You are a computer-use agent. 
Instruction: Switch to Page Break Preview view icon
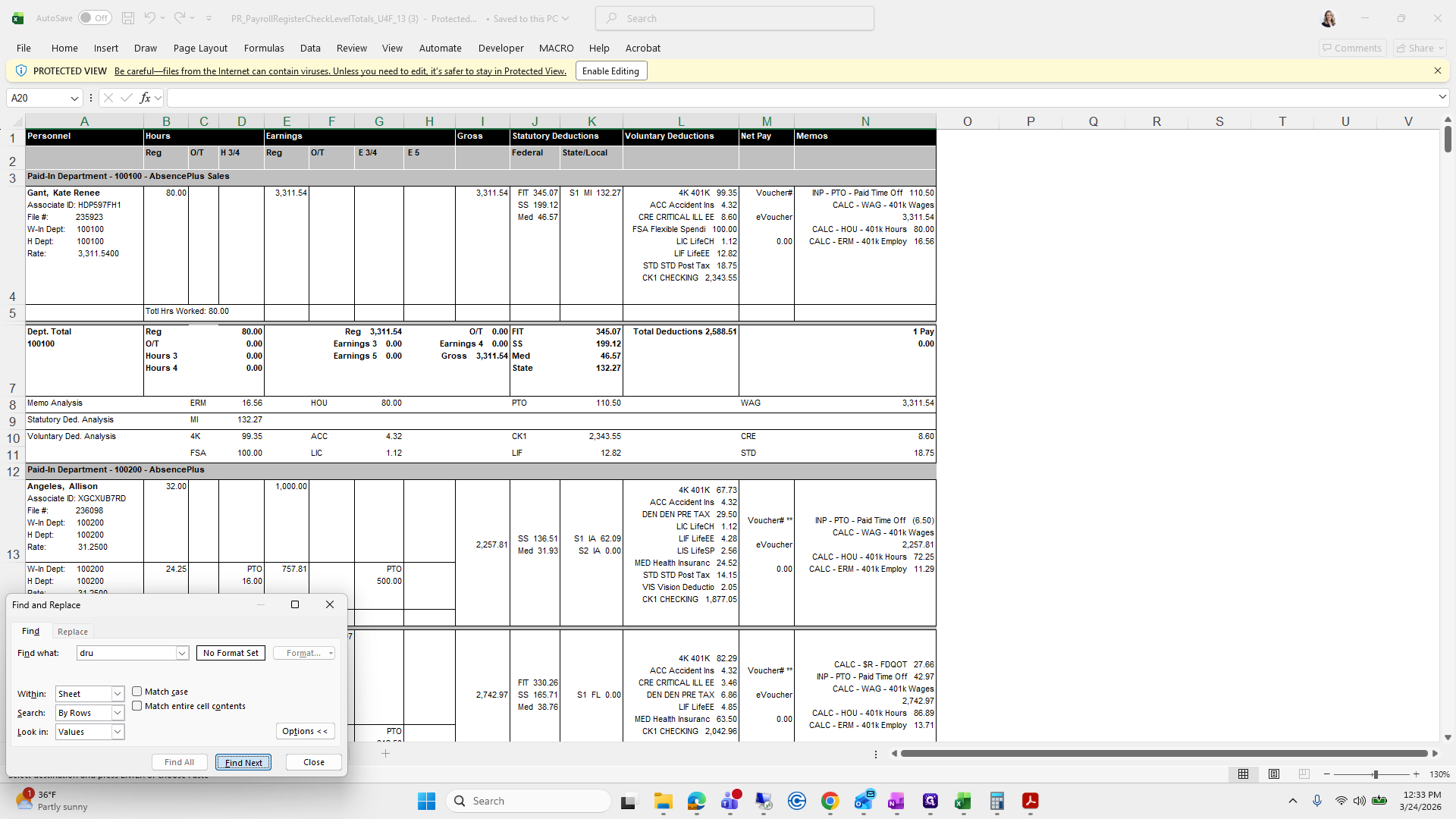pyautogui.click(x=1304, y=774)
